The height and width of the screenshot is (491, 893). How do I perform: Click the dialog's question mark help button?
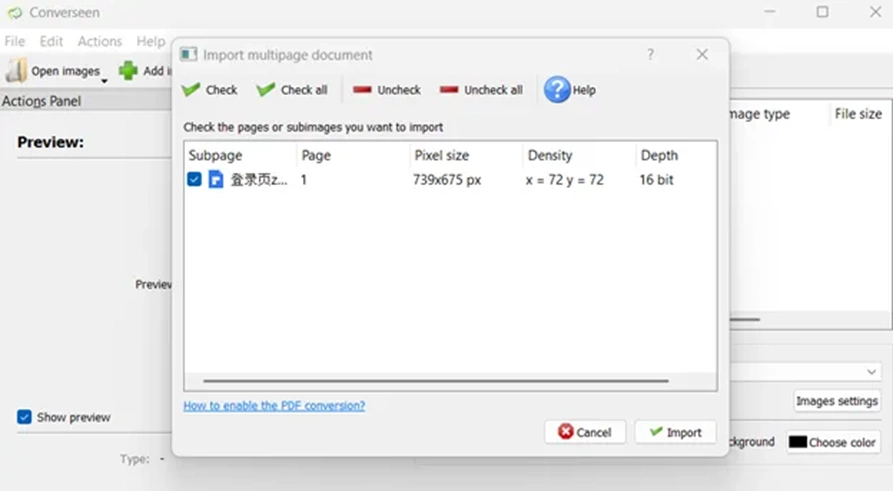point(650,55)
